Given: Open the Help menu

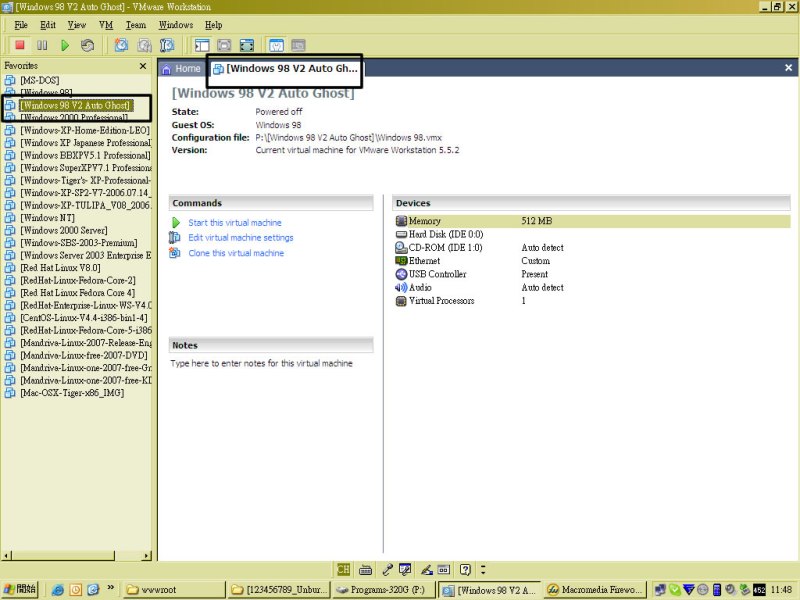Looking at the screenshot, I should (213, 25).
